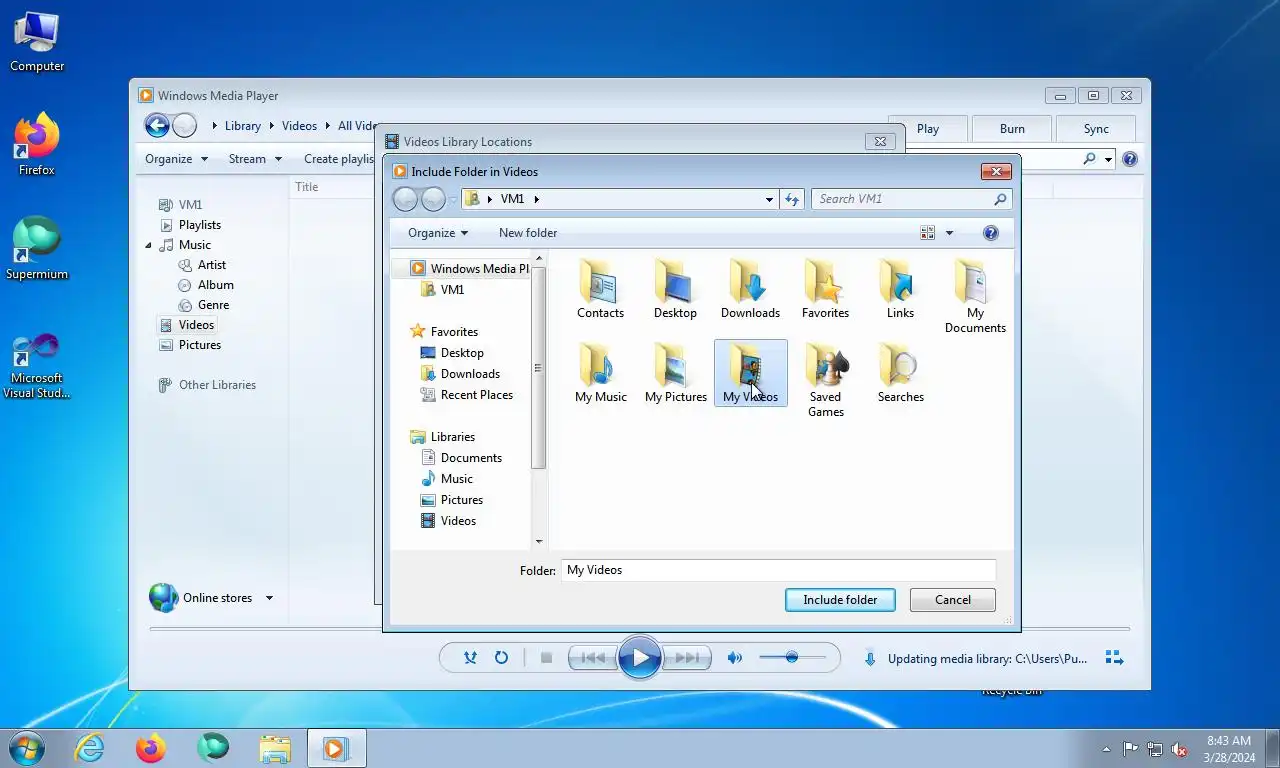
Task: Select the Desktop folder icon in file list
Action: tap(675, 290)
